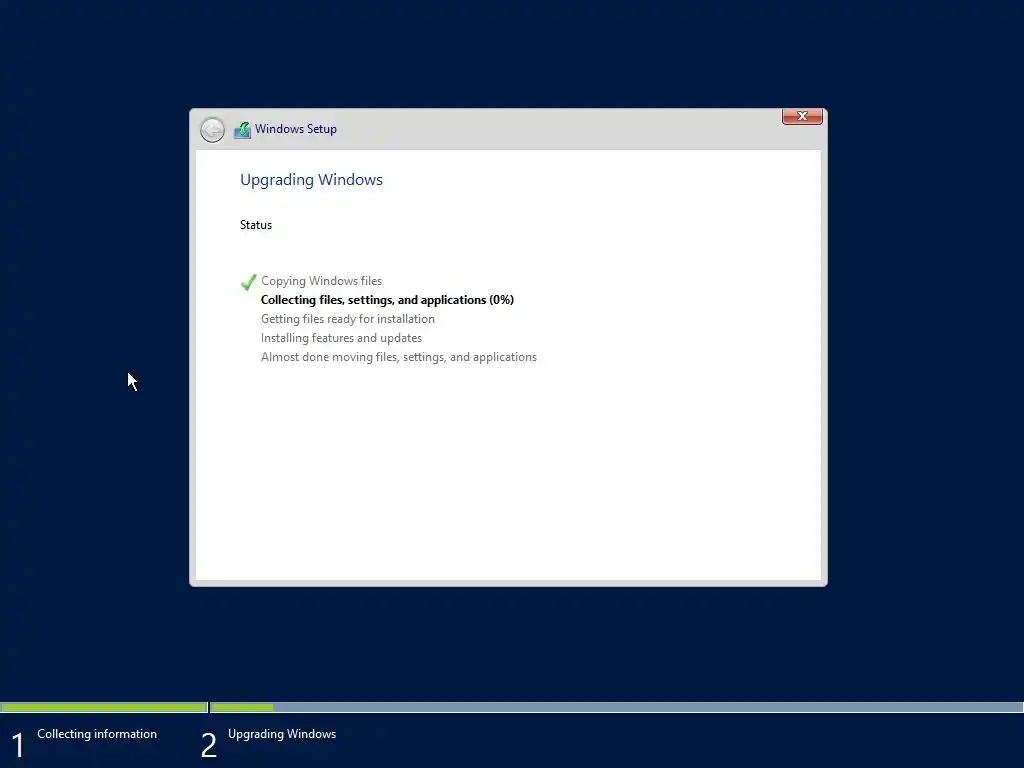The height and width of the screenshot is (768, 1024).
Task: Select 'Copying Windows files' status line
Action: pos(321,281)
